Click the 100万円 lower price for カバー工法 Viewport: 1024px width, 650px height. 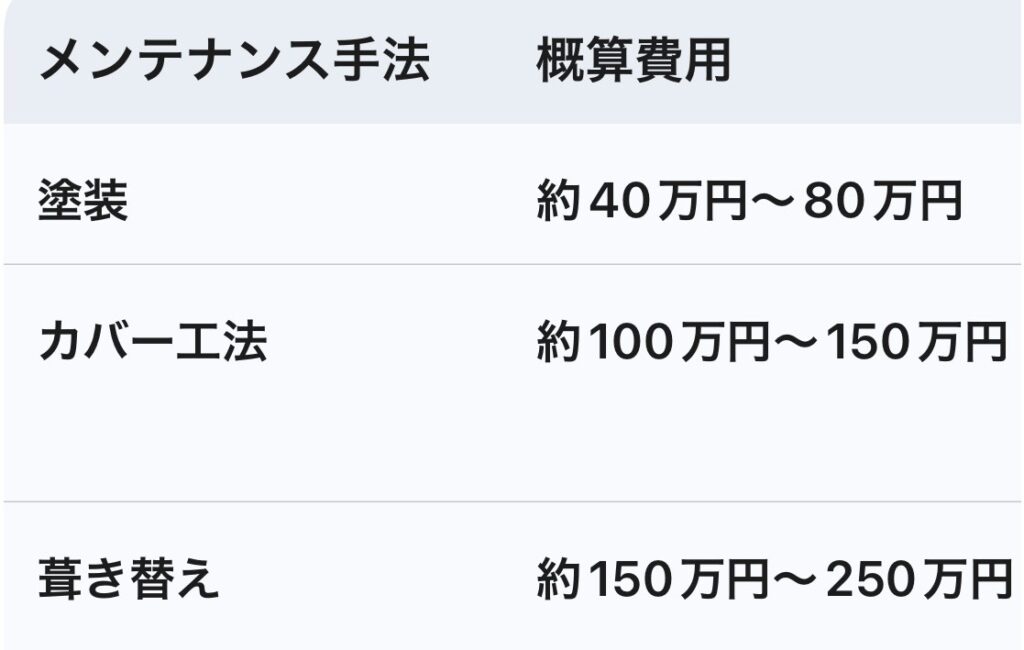coord(678,343)
